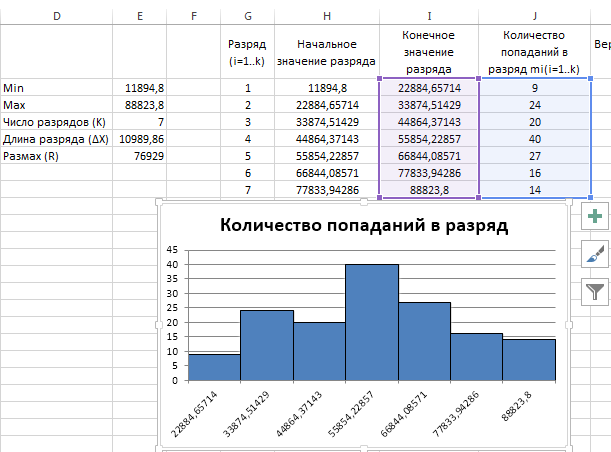The width and height of the screenshot is (611, 452).
Task: Select count cell with value 27
Action: 535,156
